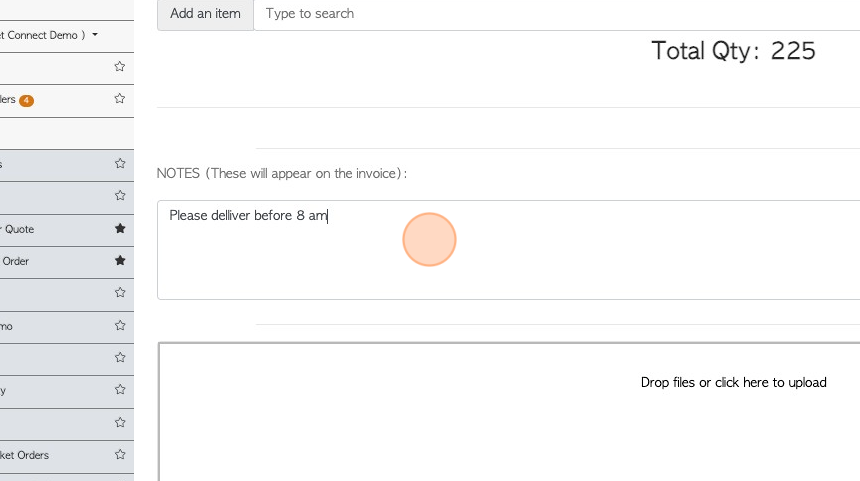The width and height of the screenshot is (860, 481).
Task: Click the star just above 'ket Orders' row
Action: [x=120, y=422]
